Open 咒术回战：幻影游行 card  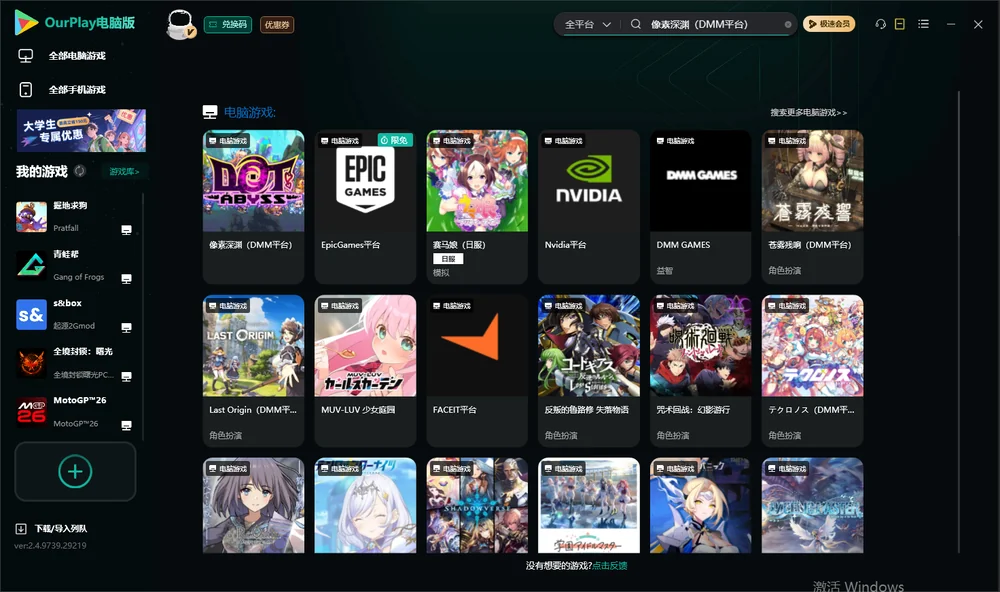click(x=700, y=371)
